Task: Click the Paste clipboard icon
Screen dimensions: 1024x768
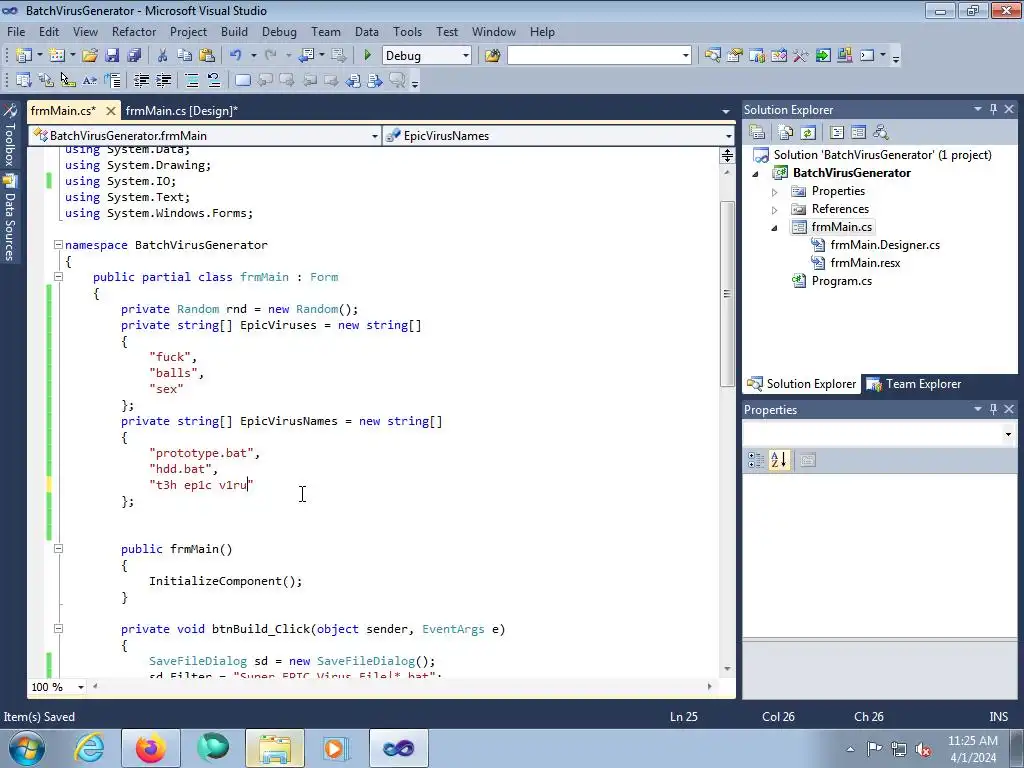Action: click(207, 56)
